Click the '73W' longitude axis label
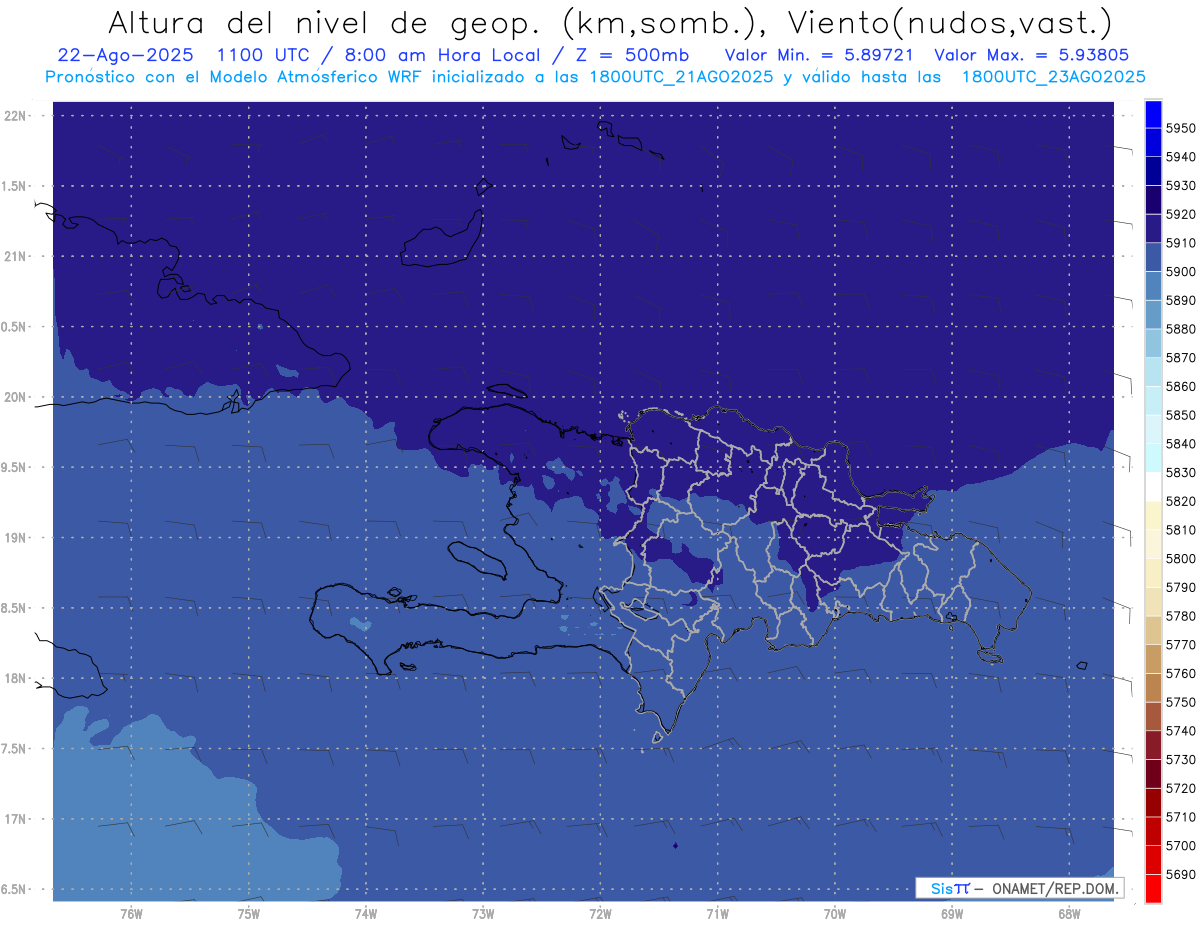This screenshot has height=927, width=1200. click(x=482, y=914)
